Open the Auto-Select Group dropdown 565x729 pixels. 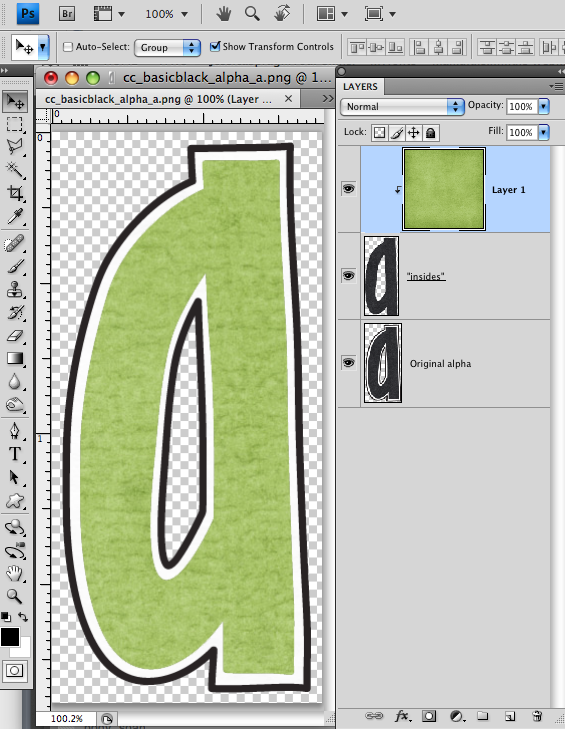click(x=167, y=47)
